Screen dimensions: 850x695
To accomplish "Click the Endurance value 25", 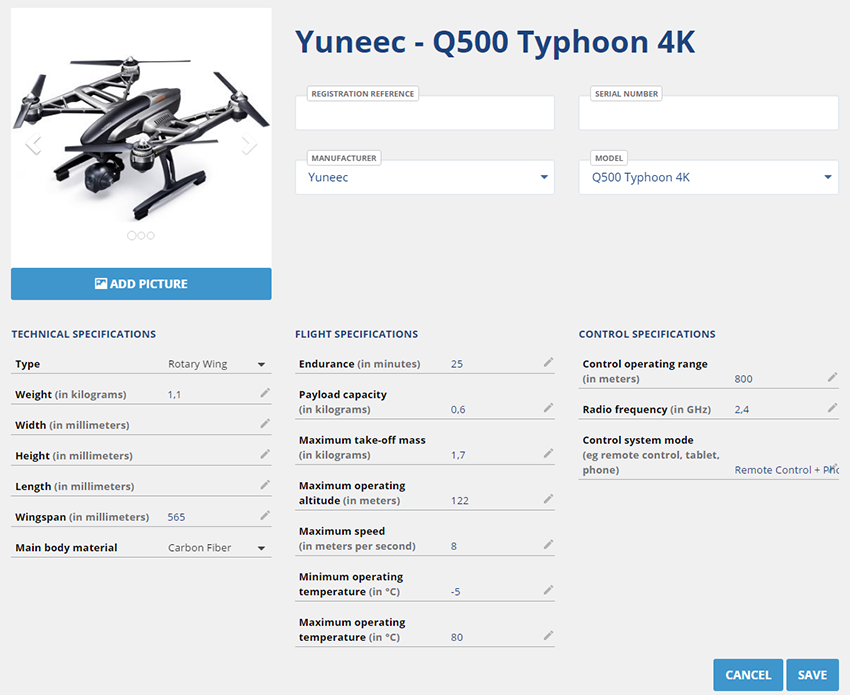I will 457,364.
